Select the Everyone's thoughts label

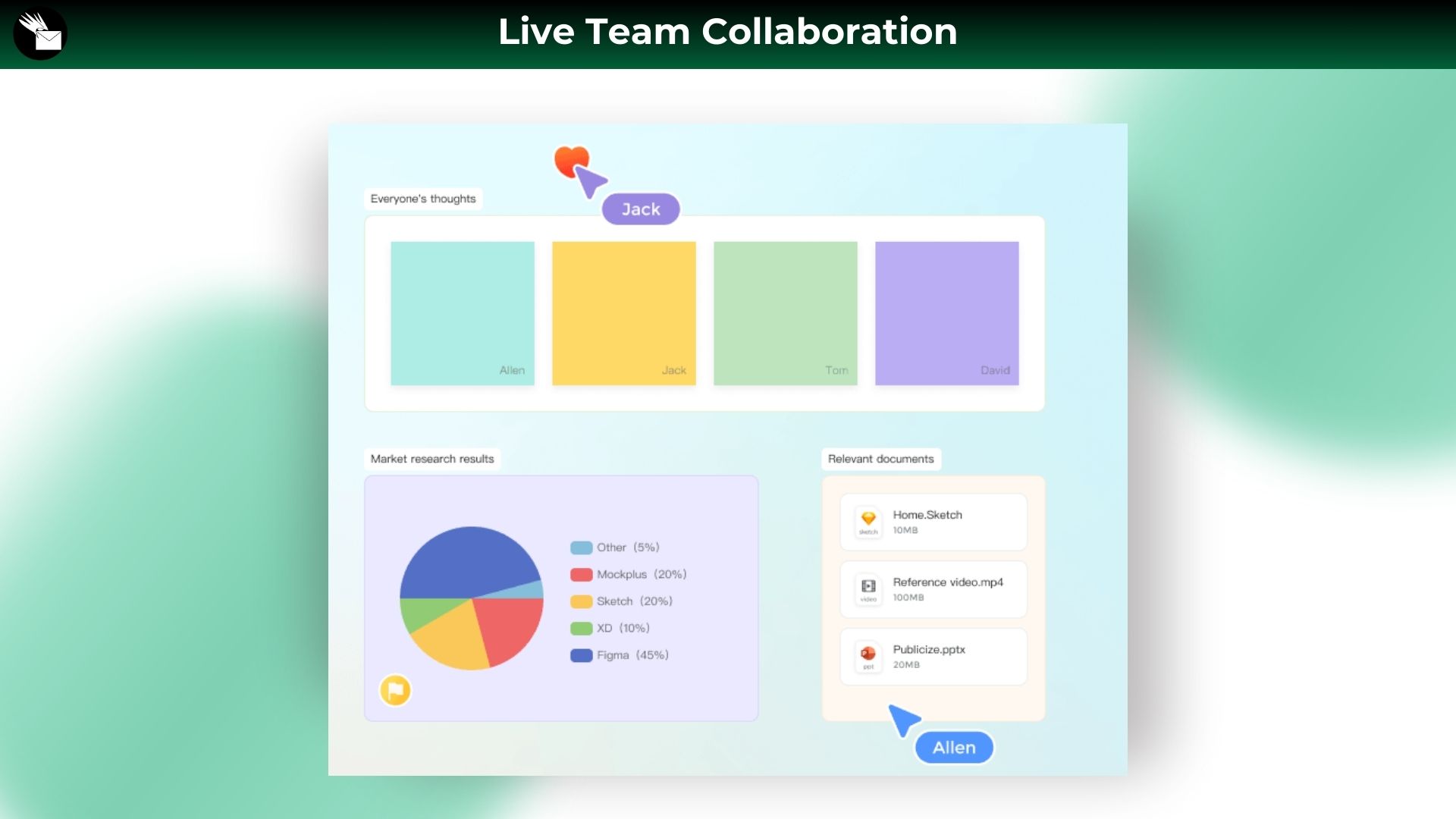(x=423, y=199)
